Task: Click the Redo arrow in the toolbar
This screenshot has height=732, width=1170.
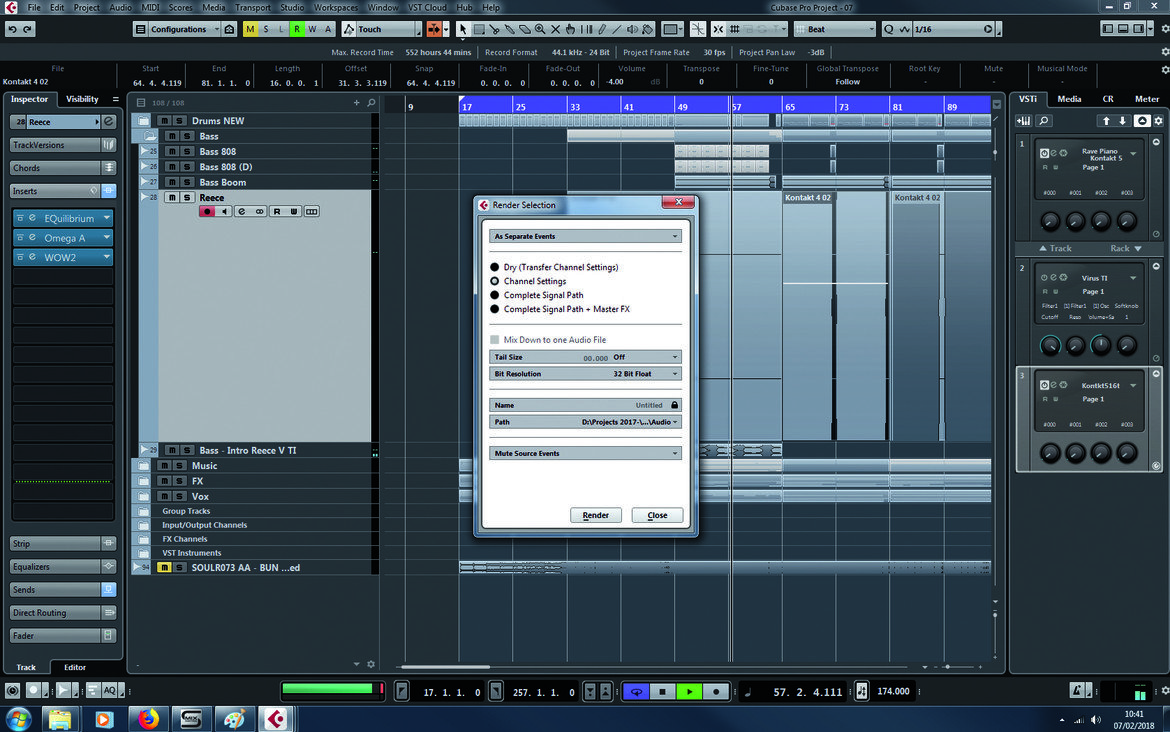Action: pos(28,29)
